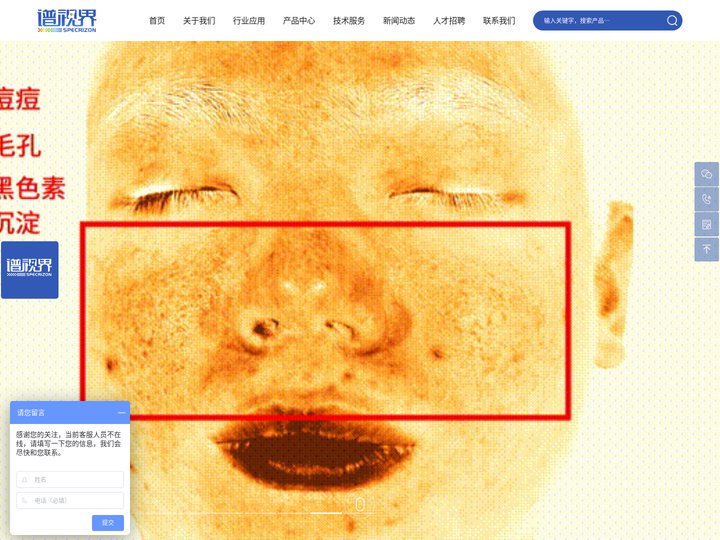Open the 关于我们 menu item
The height and width of the screenshot is (540, 720).
coord(199,21)
